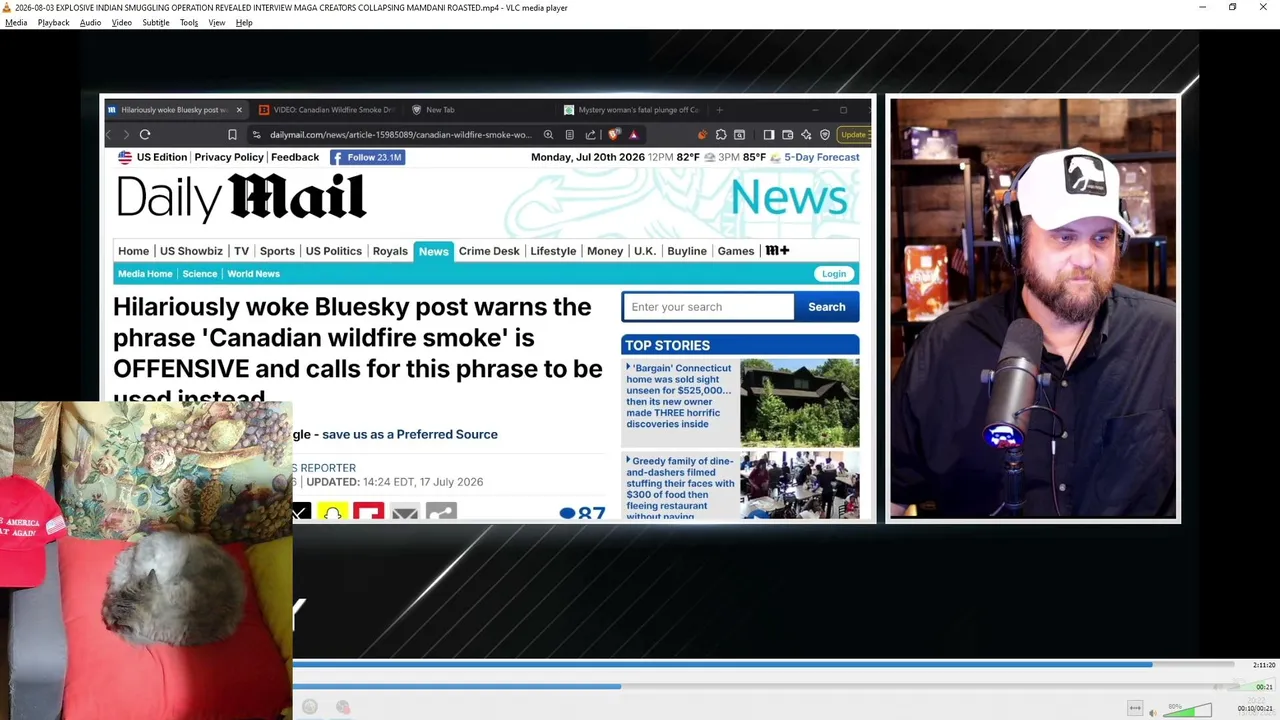Open the Subtitle menu in VLC
Viewport: 1280px width, 720px height.
click(155, 22)
